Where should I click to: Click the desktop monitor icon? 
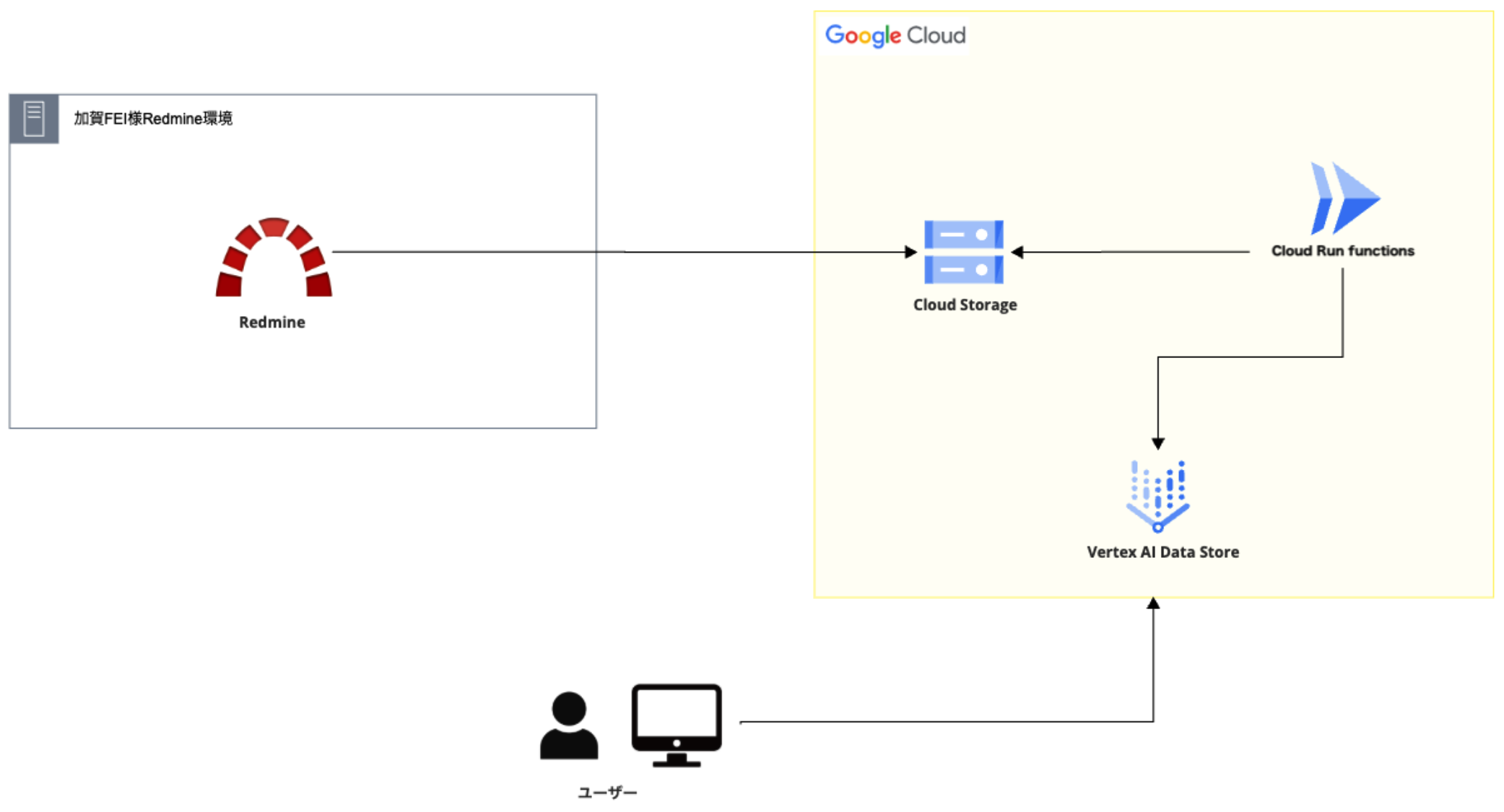coord(677,725)
